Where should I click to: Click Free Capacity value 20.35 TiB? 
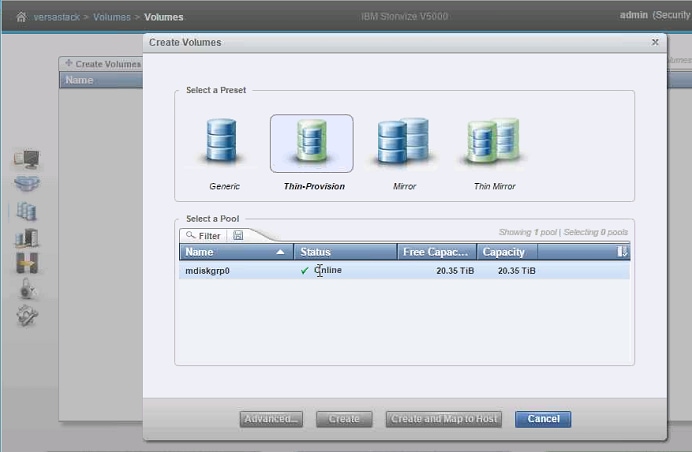455,271
